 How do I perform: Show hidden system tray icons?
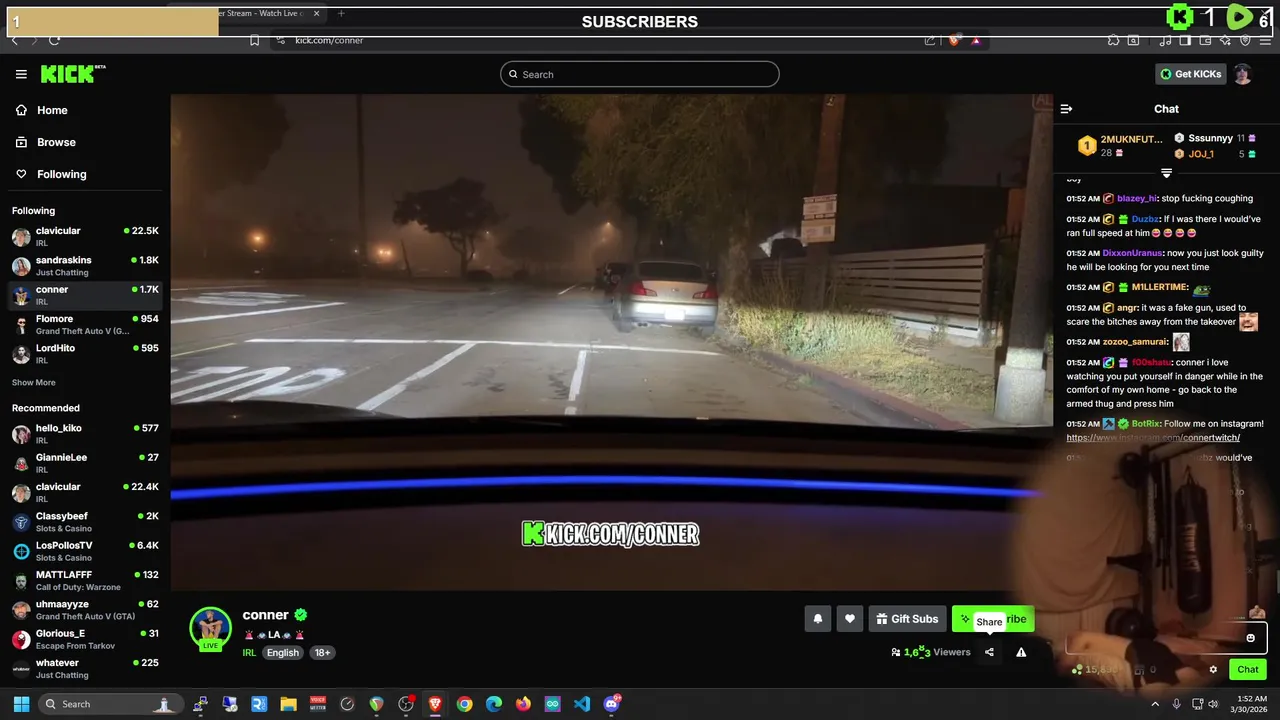(x=1155, y=704)
